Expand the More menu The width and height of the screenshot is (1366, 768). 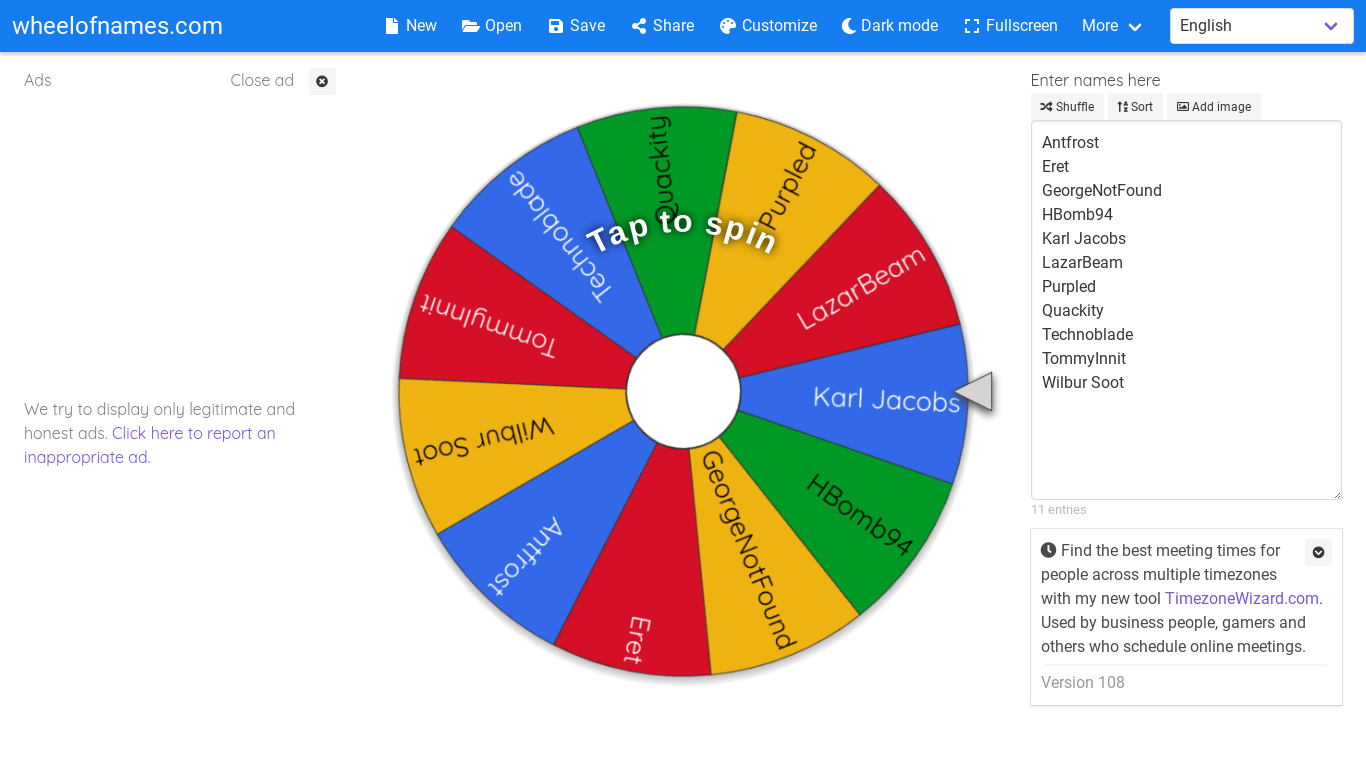click(1112, 26)
